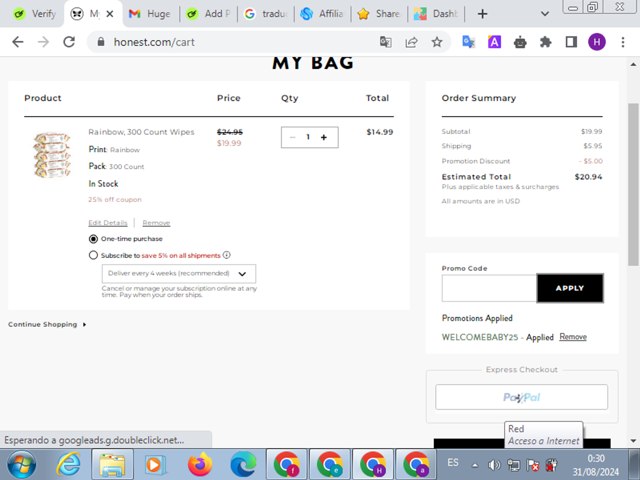The width and height of the screenshot is (640, 480).
Task: Switch to the Add P tab
Action: 208,14
